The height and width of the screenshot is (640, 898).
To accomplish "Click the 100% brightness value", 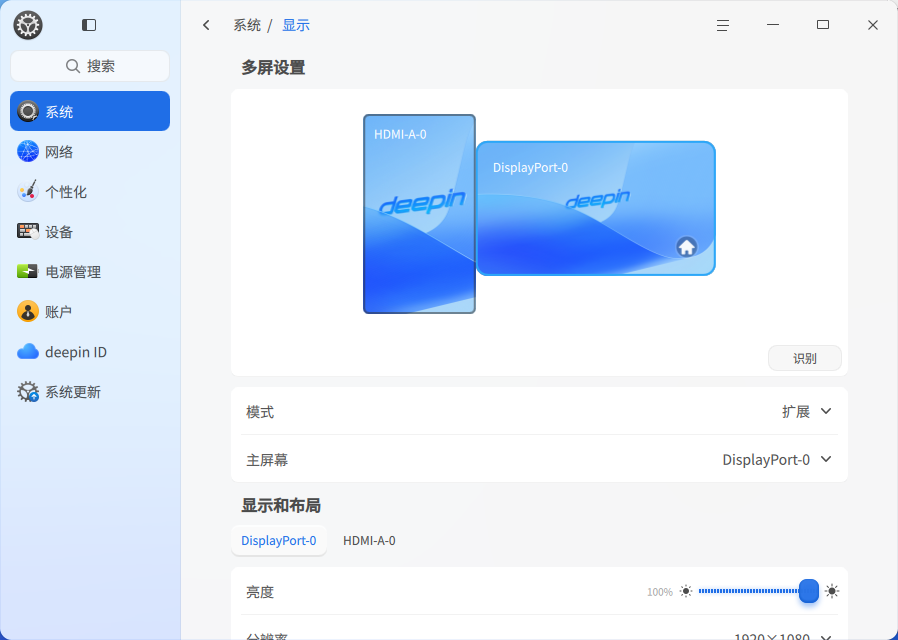I will click(x=660, y=592).
